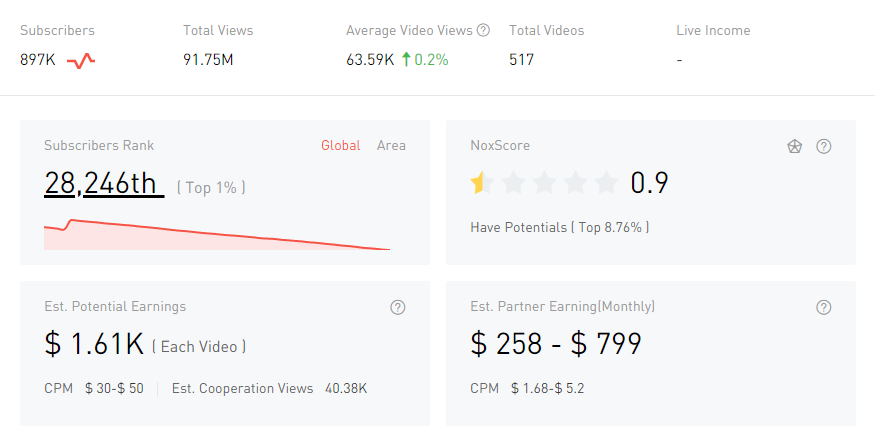This screenshot has width=875, height=445.
Task: Click the help icon next to Average Video Views
Action: click(483, 31)
